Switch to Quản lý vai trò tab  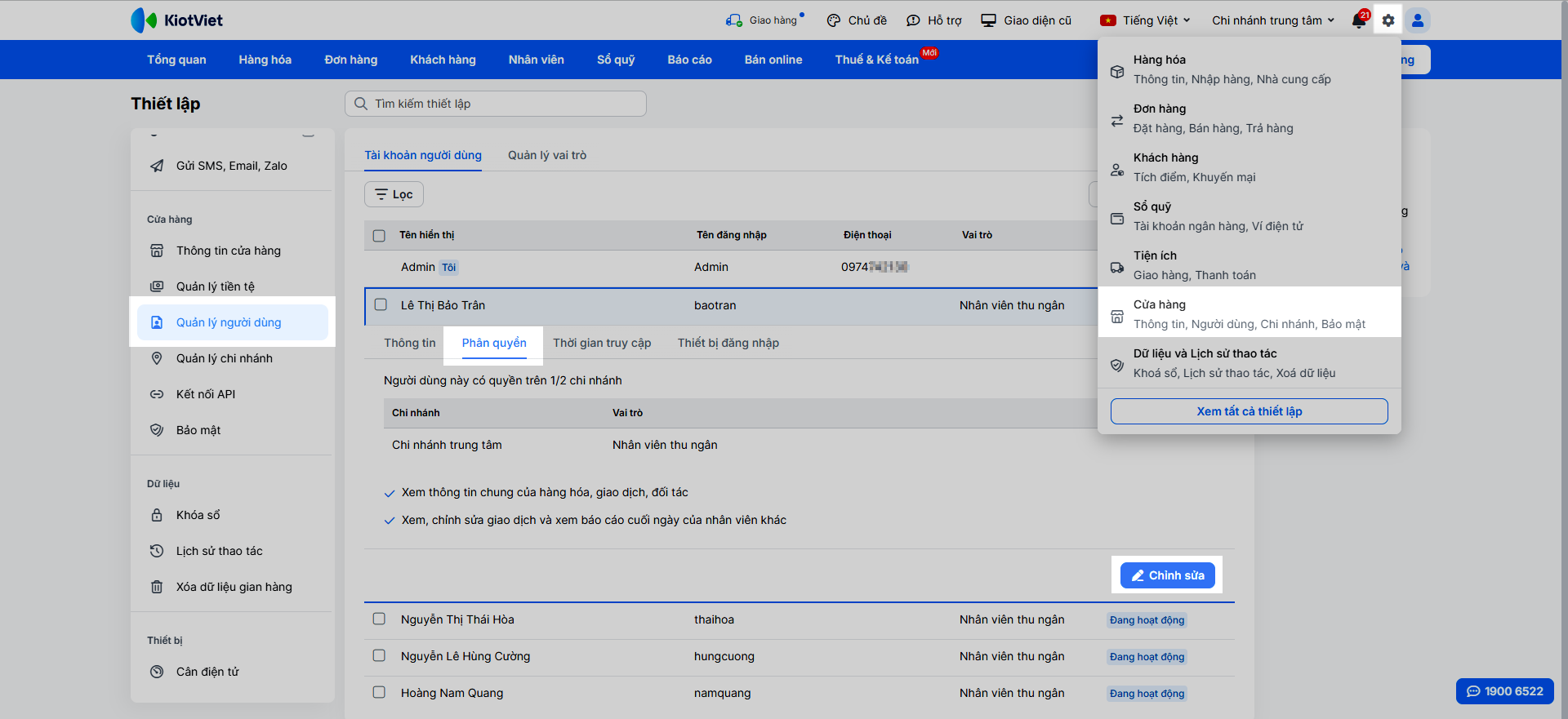(x=547, y=155)
